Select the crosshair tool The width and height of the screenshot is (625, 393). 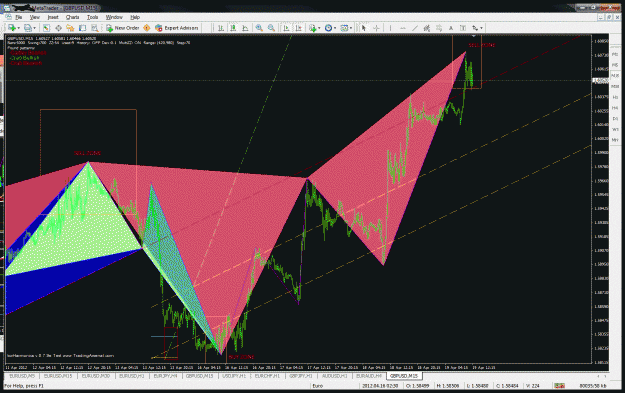click(x=376, y=28)
